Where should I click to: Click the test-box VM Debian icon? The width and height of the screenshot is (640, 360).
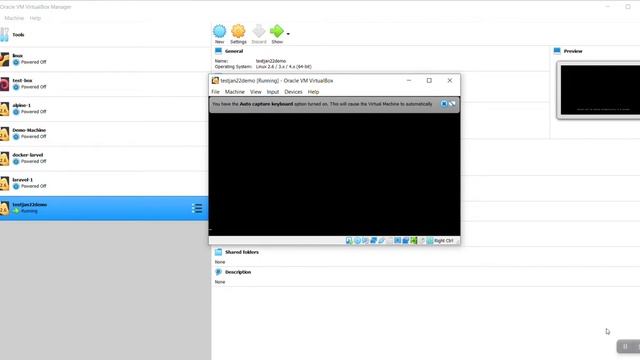[4, 84]
